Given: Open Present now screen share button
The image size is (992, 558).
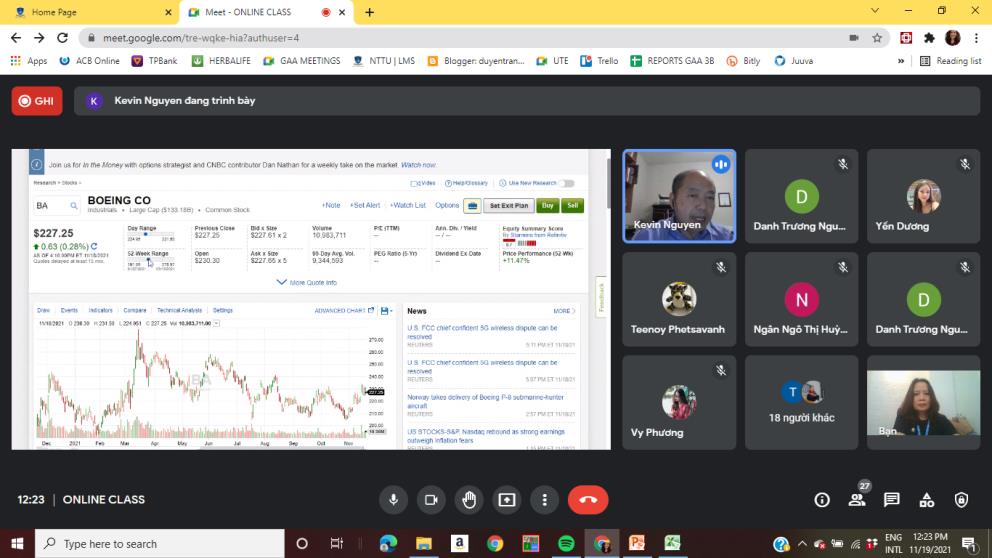Looking at the screenshot, I should pyautogui.click(x=507, y=500).
